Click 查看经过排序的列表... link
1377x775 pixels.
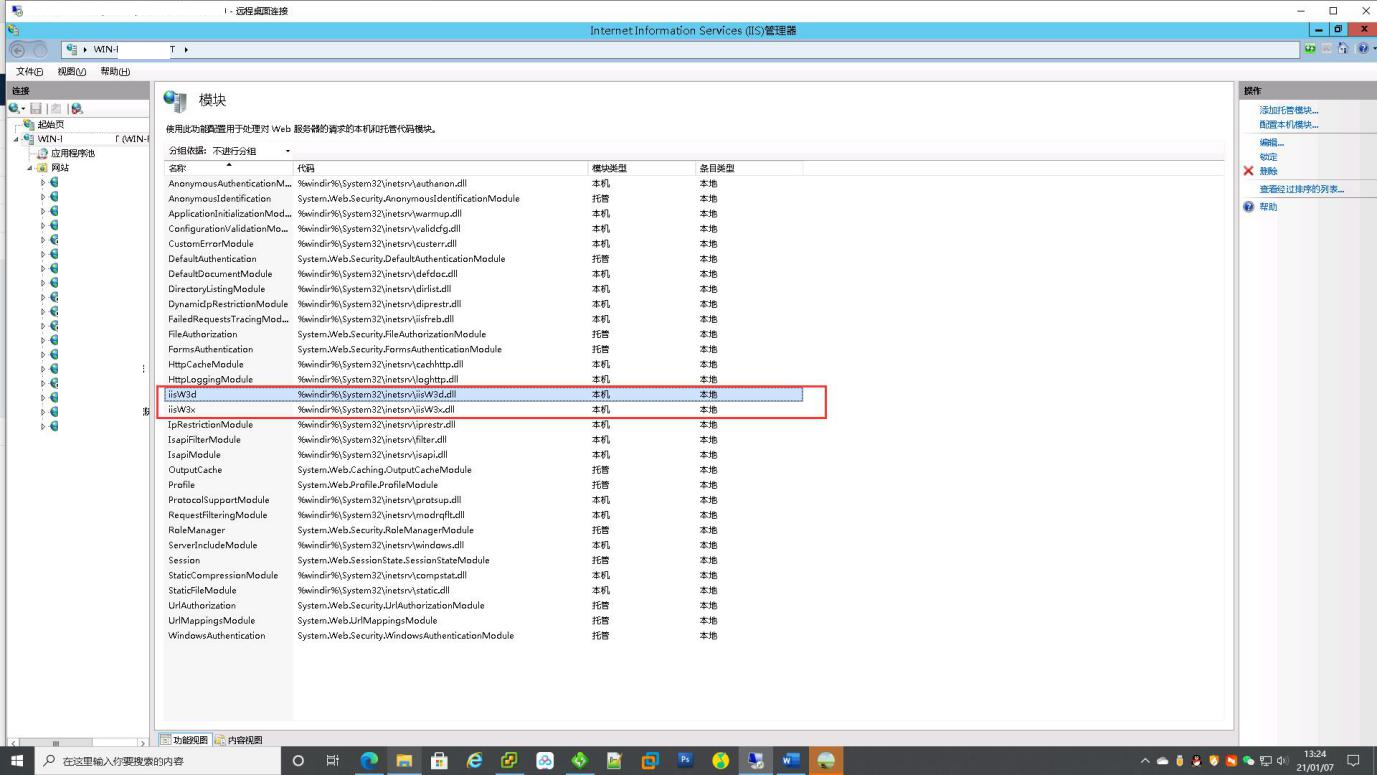pyautogui.click(x=1301, y=189)
